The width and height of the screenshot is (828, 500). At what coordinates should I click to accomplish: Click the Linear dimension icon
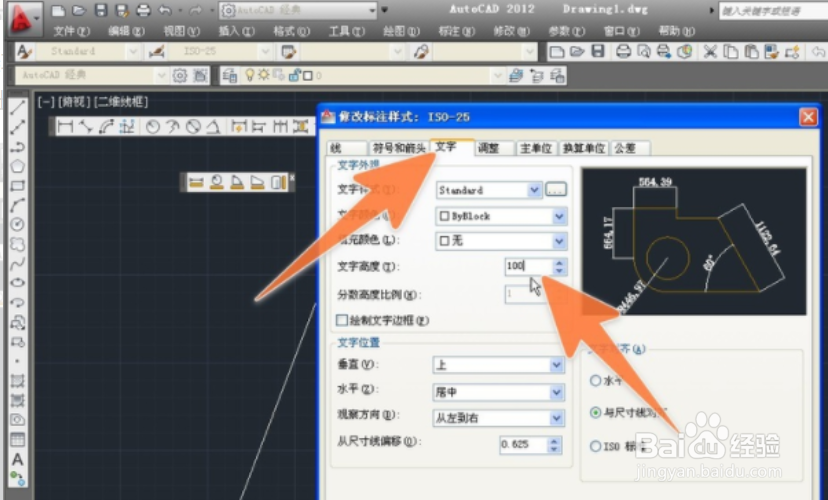pyautogui.click(x=65, y=126)
